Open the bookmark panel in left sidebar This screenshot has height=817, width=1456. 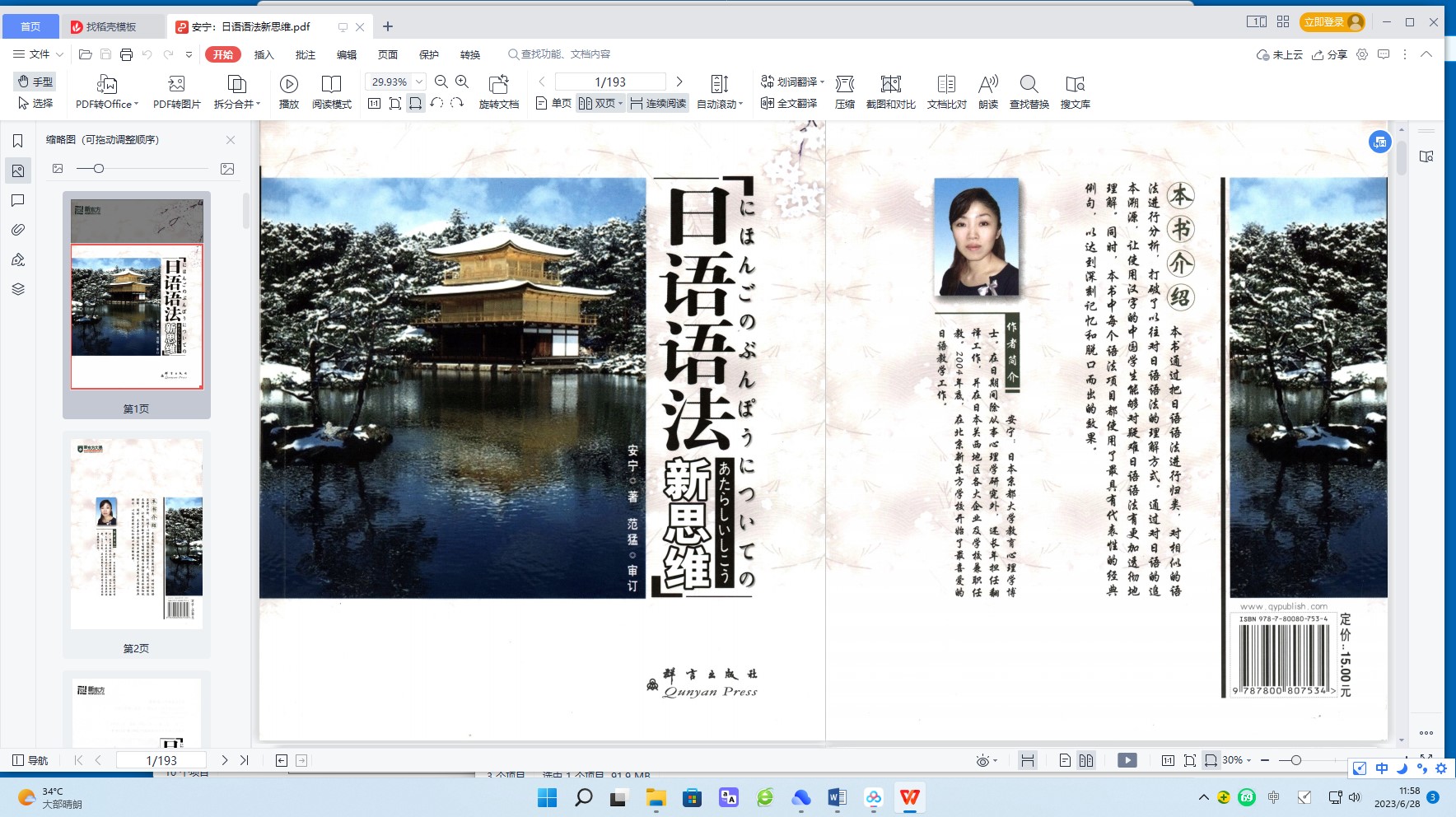point(17,141)
